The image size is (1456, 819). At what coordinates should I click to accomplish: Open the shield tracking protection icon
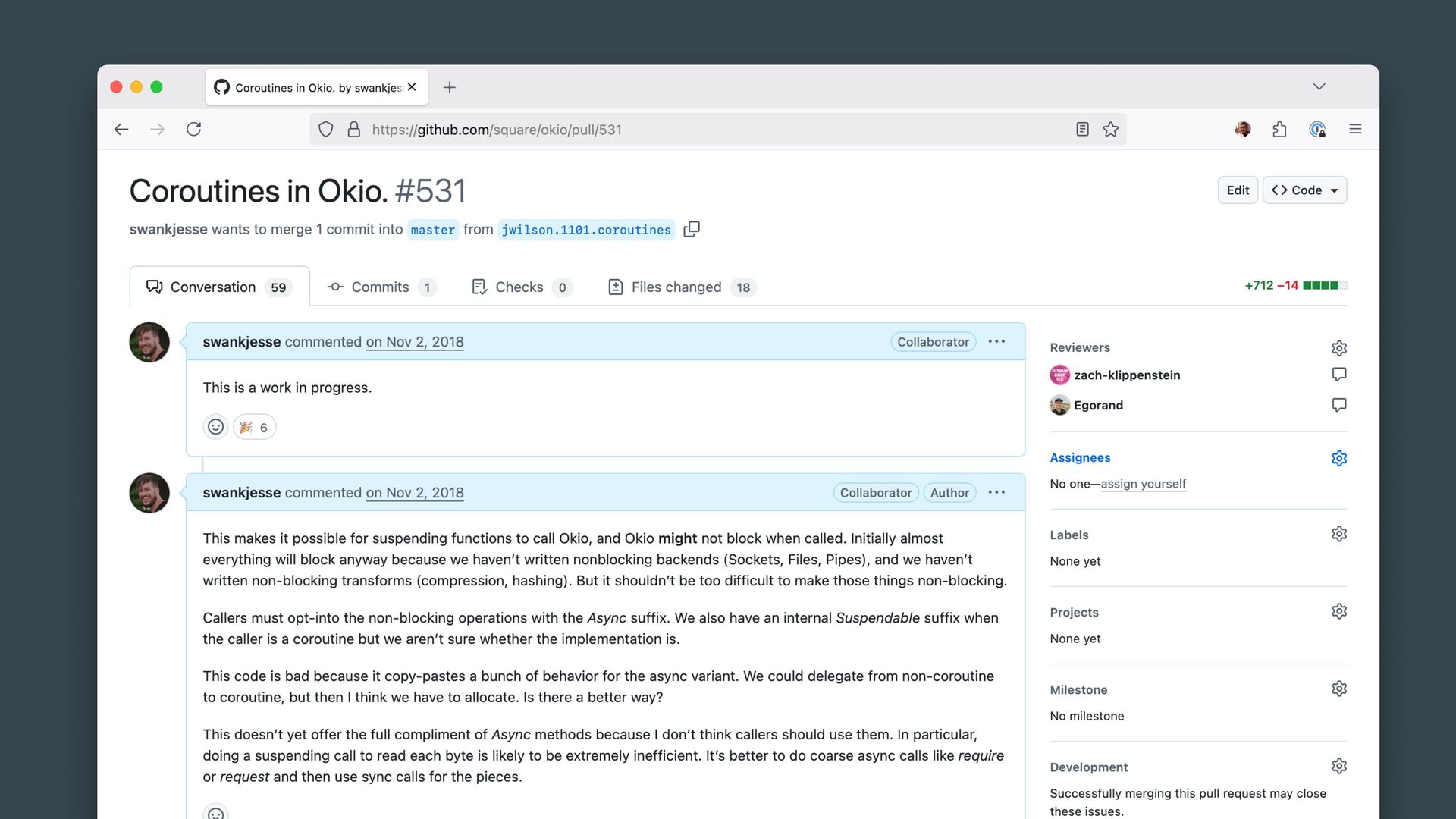pyautogui.click(x=326, y=130)
